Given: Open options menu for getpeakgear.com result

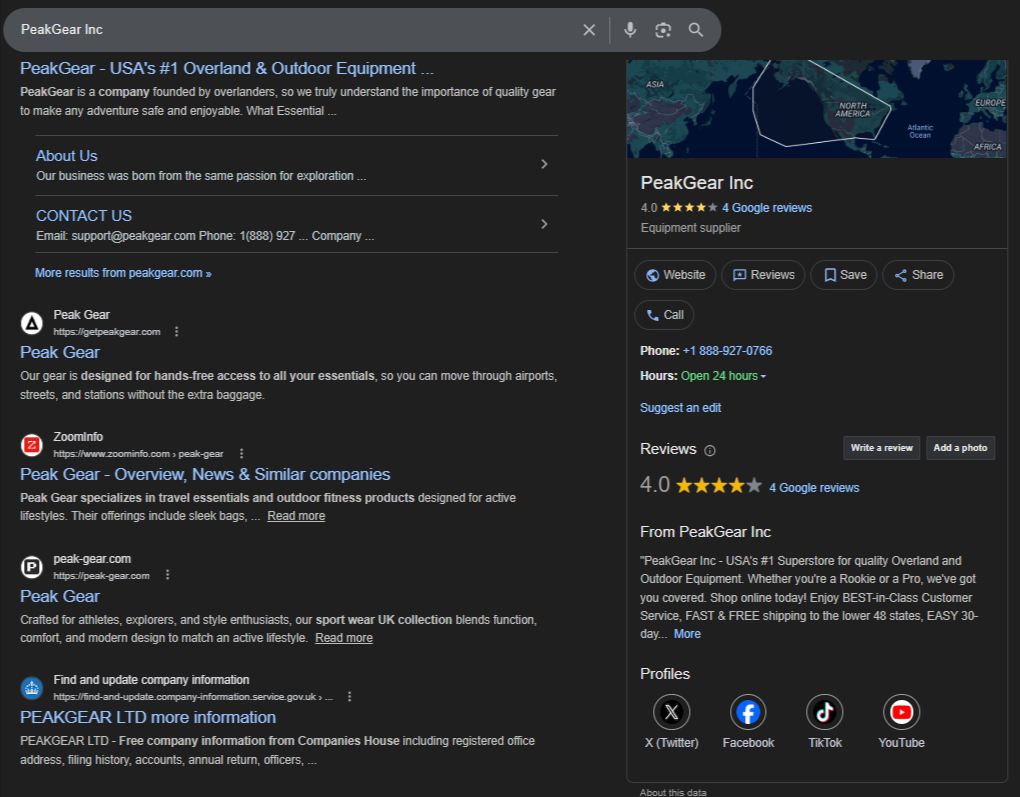Looking at the screenshot, I should pos(176,332).
